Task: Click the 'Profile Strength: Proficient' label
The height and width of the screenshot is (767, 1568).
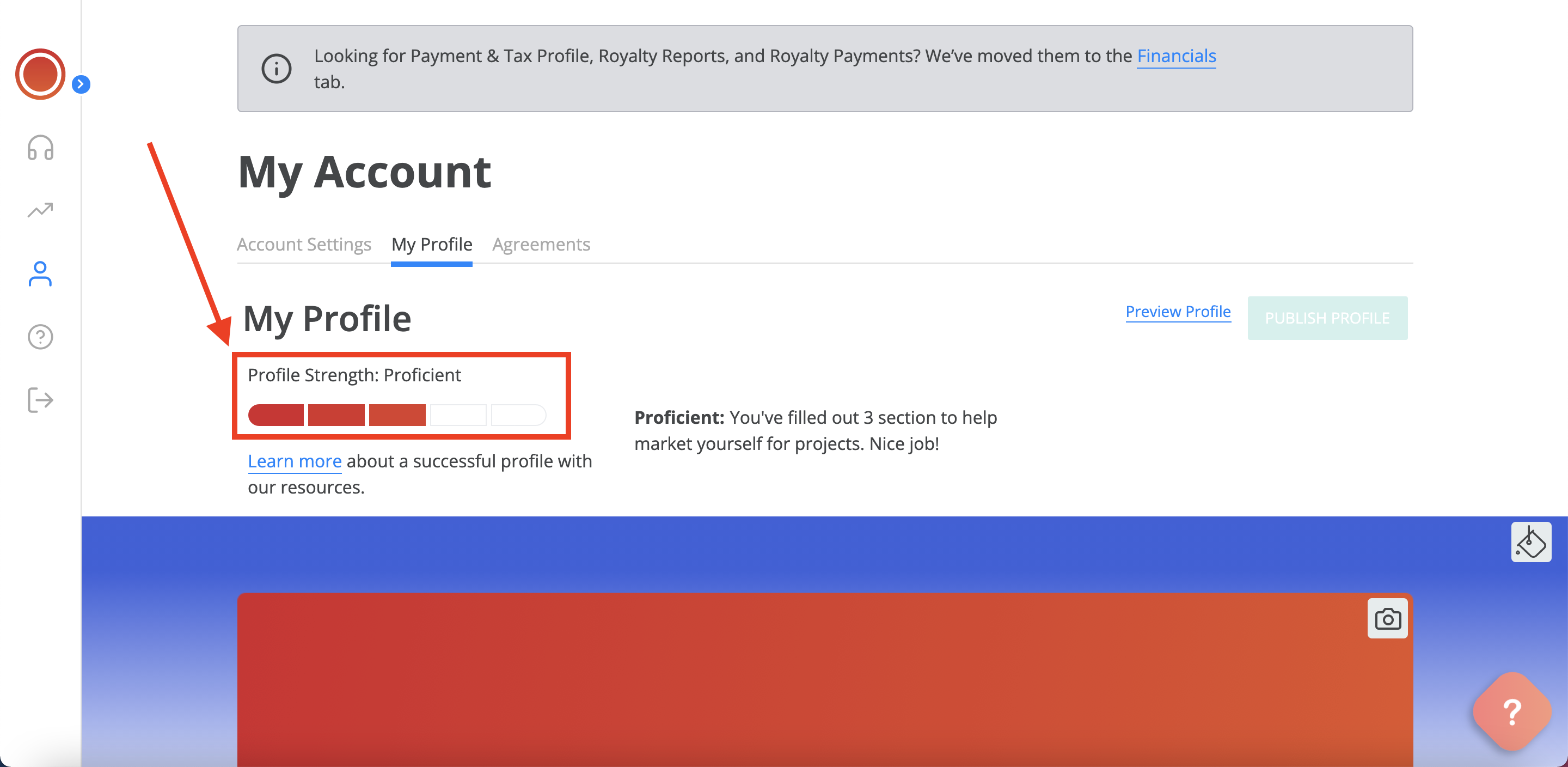Action: 354,375
